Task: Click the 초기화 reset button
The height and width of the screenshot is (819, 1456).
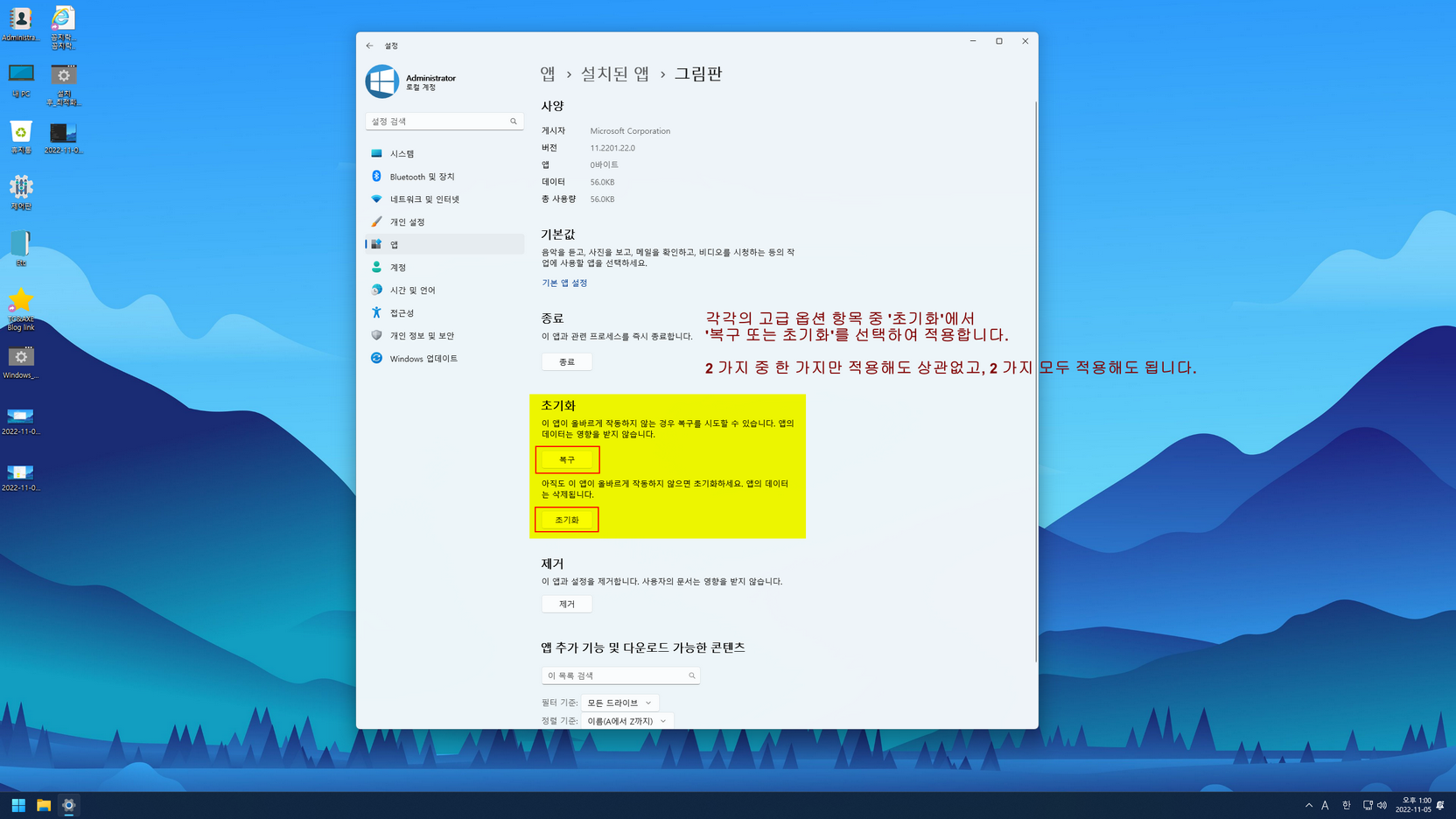Action: coord(567,520)
